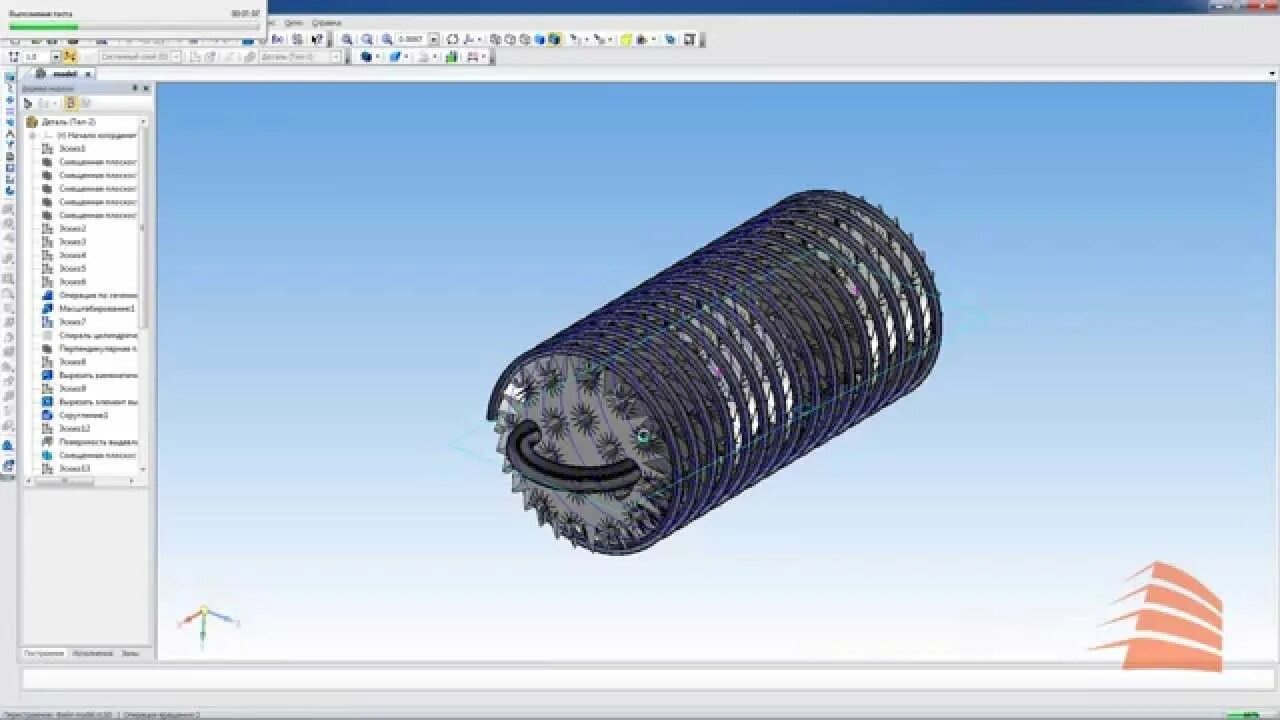The width and height of the screenshot is (1280, 720).
Task: Open the system layer combo box
Action: (140, 57)
